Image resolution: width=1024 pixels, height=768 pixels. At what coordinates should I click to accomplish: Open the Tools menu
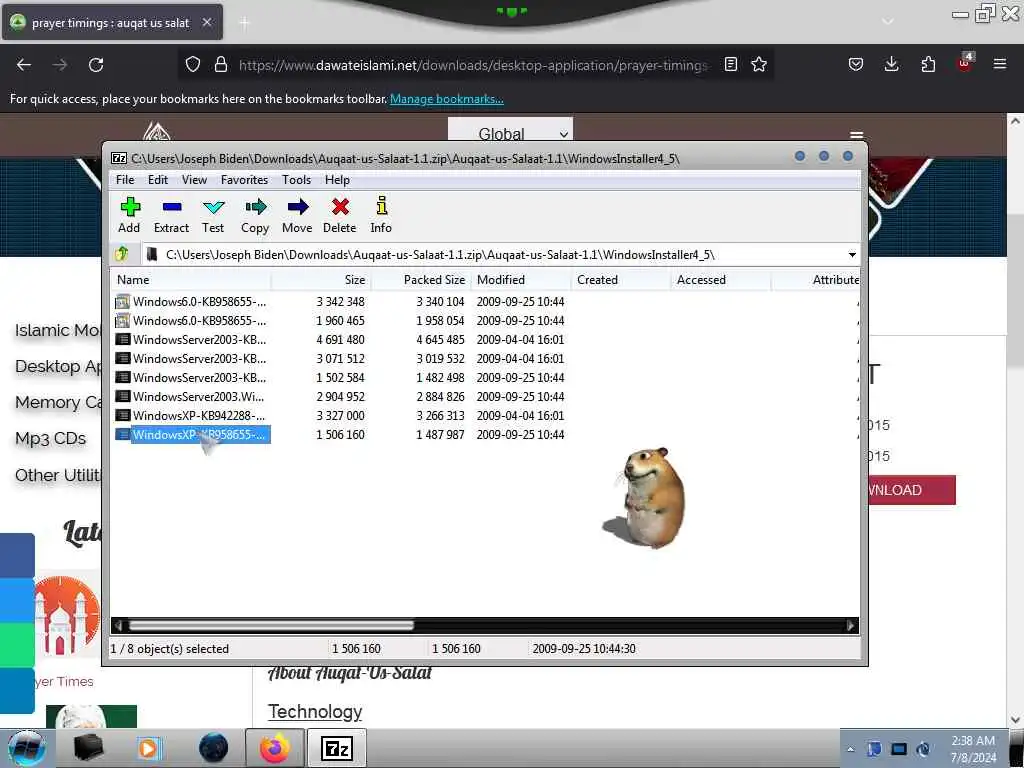(296, 180)
